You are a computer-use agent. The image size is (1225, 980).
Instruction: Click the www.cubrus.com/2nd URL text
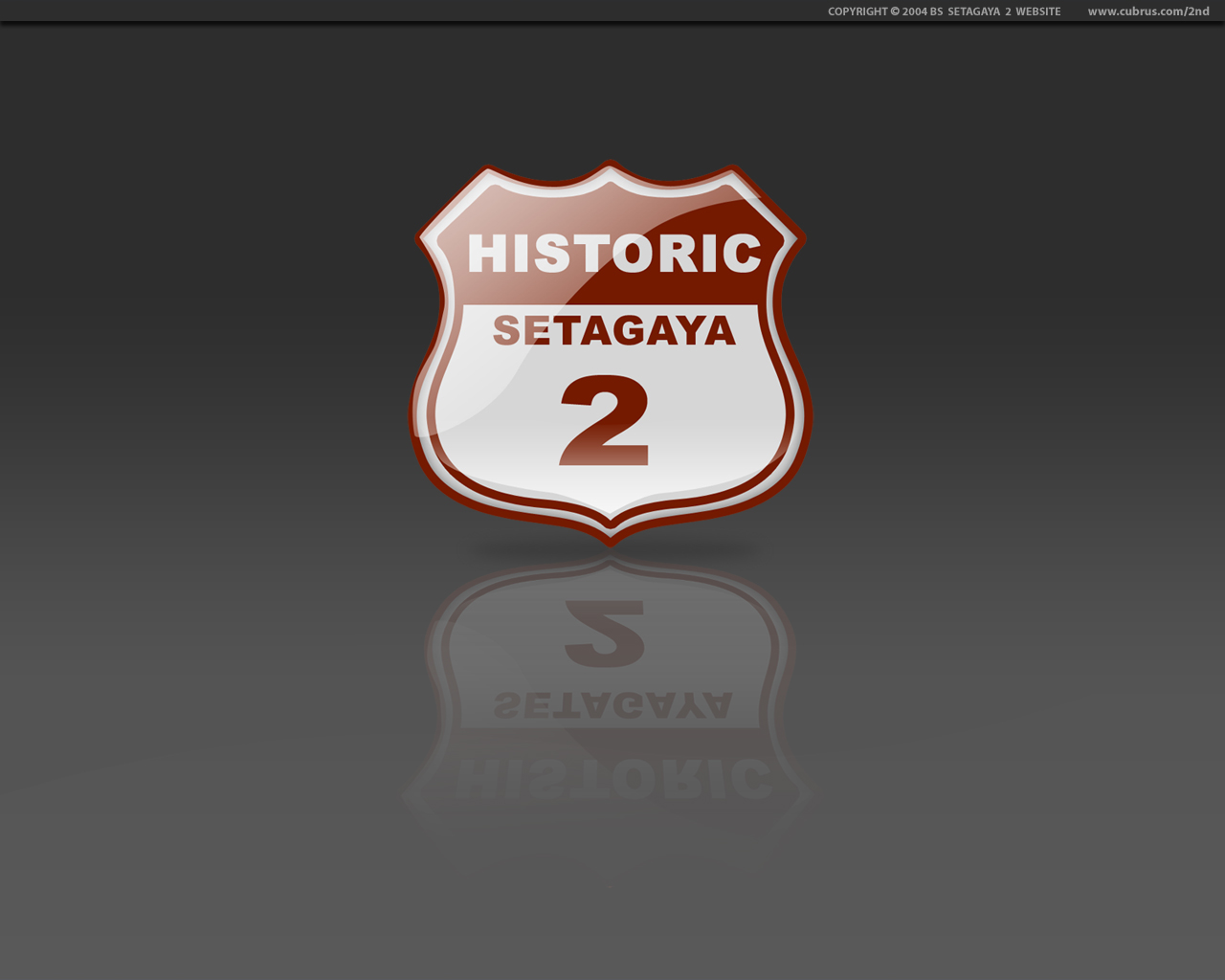tap(1148, 11)
